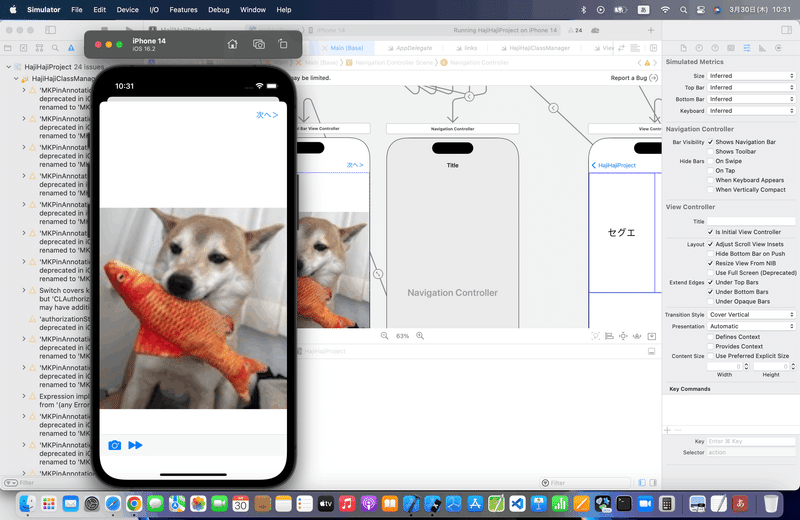Add an editor with the split icon
Image resolution: width=800 pixels, height=520 pixels.
(653, 48)
